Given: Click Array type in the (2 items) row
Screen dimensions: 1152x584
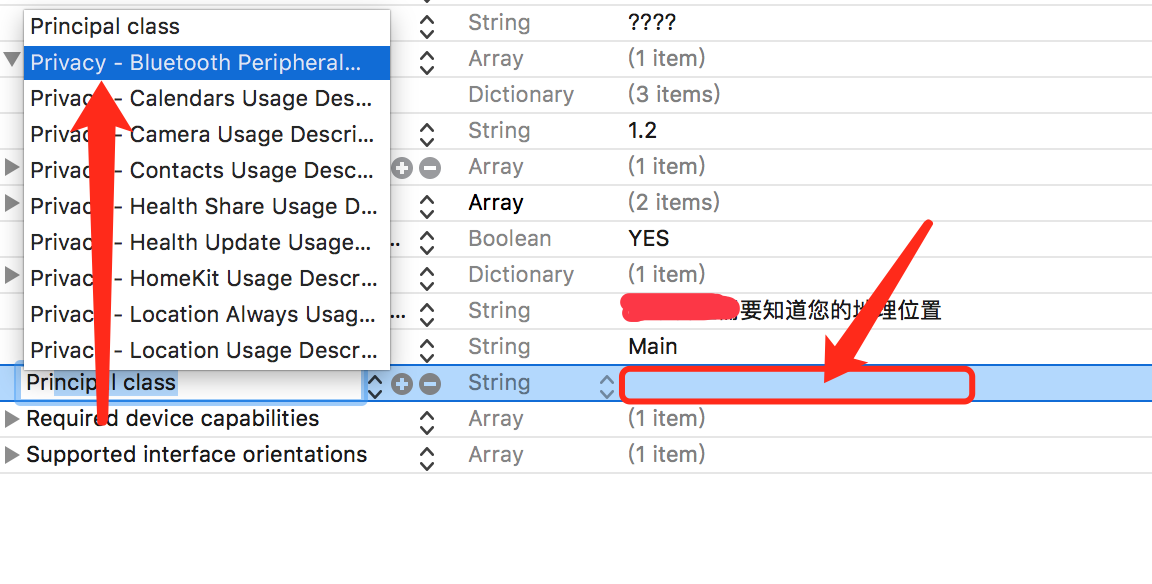Looking at the screenshot, I should coord(496,203).
